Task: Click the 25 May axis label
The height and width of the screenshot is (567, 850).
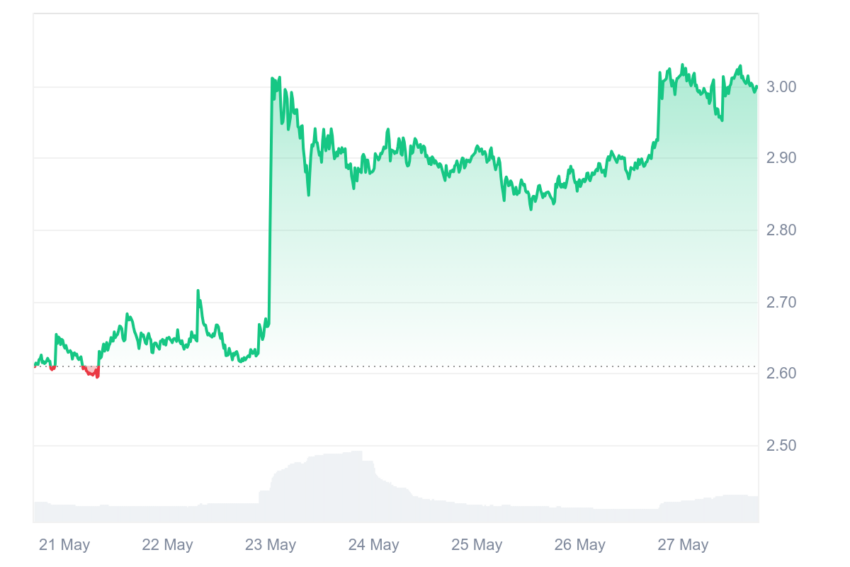Action: [476, 544]
